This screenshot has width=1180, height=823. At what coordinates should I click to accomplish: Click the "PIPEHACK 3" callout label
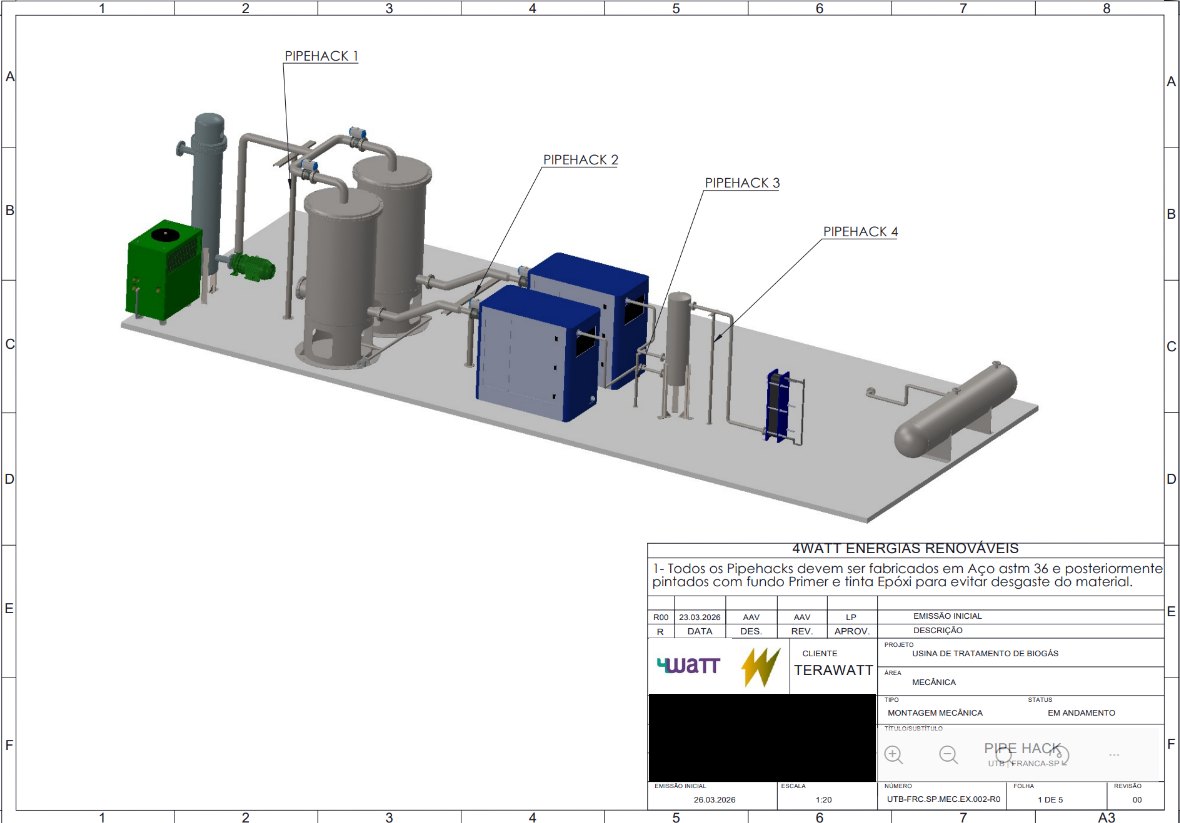pyautogui.click(x=742, y=183)
